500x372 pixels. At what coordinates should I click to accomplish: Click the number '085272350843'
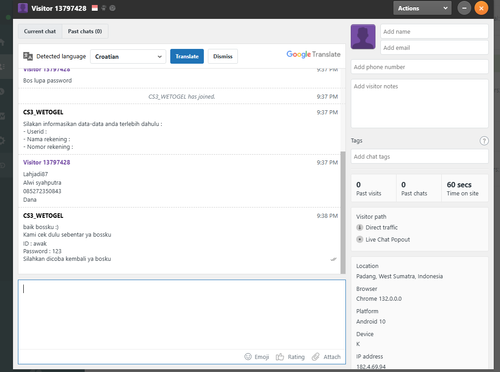[x=42, y=191]
